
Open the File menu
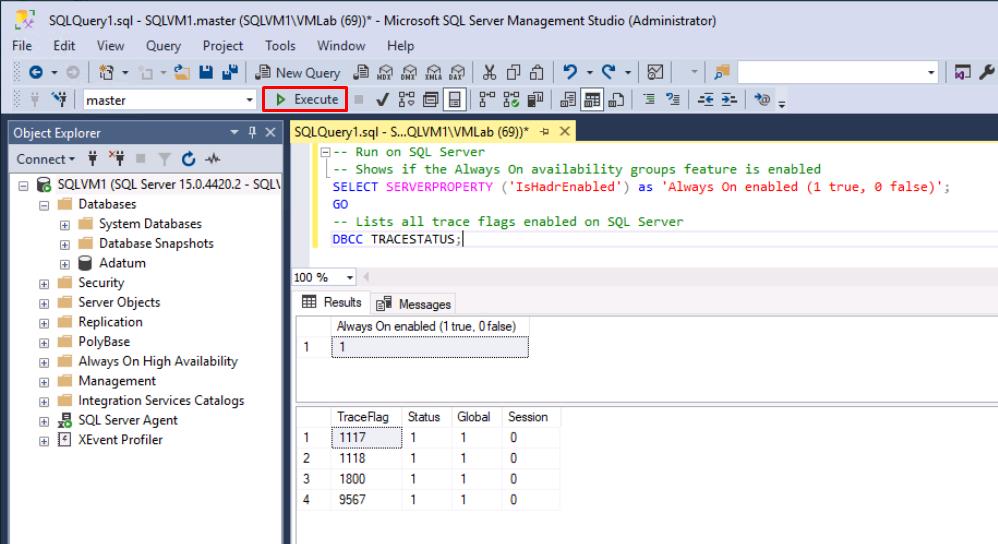22,46
